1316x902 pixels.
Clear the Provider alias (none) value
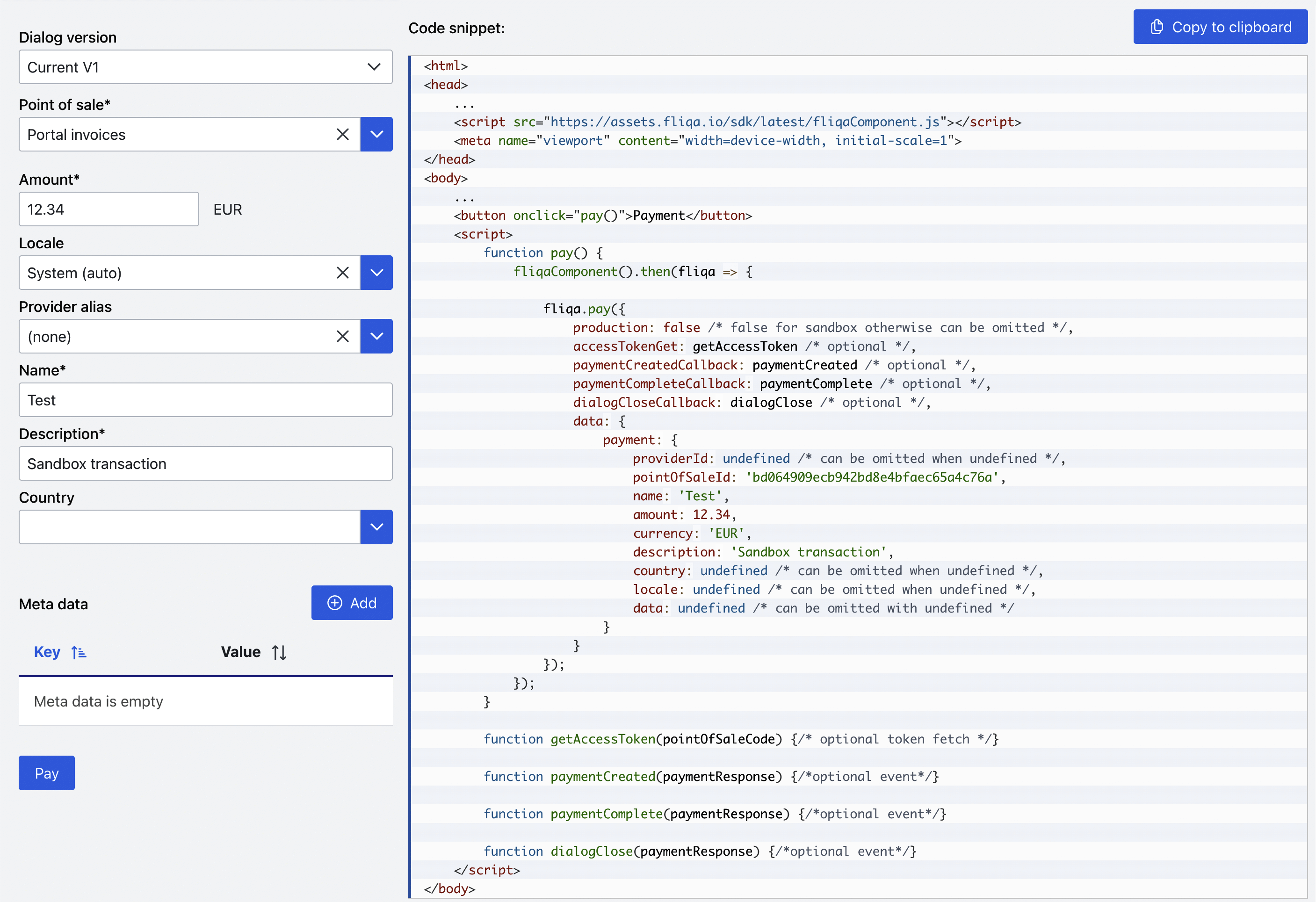pos(342,336)
